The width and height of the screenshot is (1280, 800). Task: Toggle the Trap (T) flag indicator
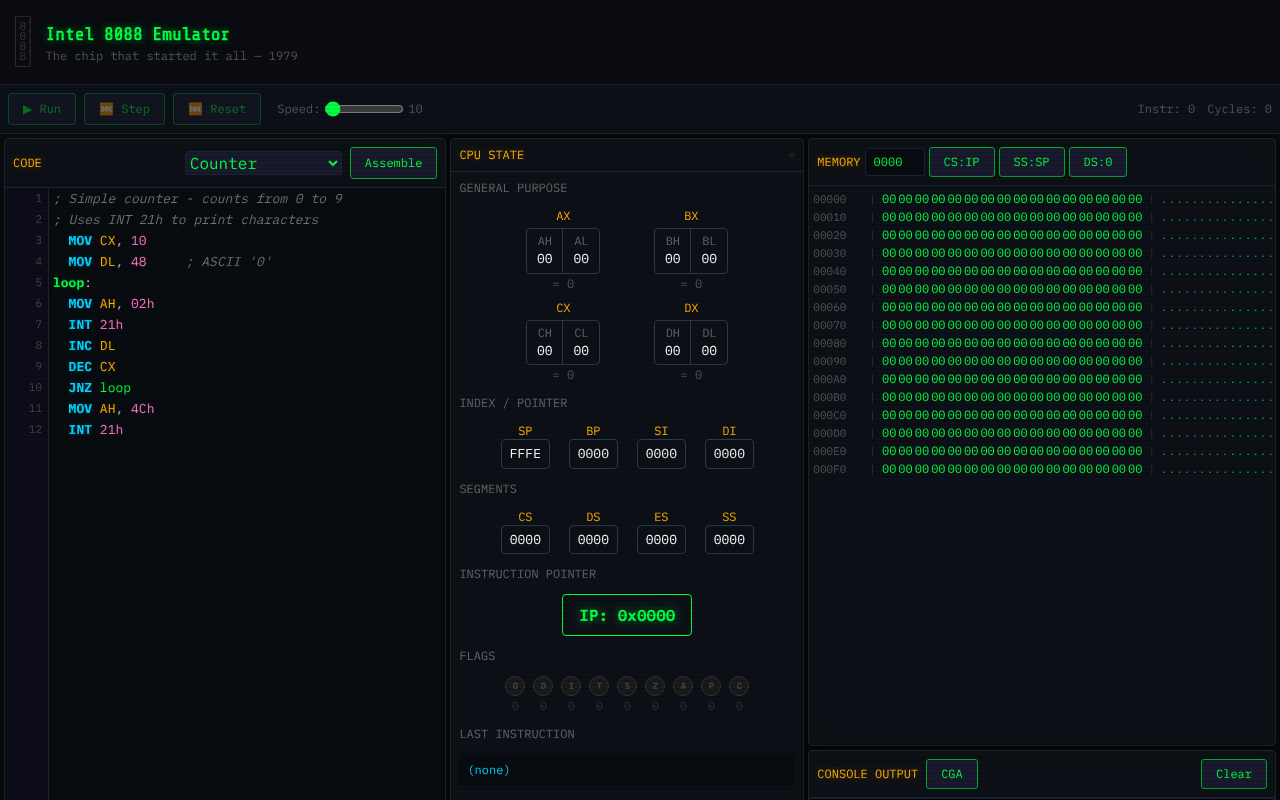[x=599, y=686]
